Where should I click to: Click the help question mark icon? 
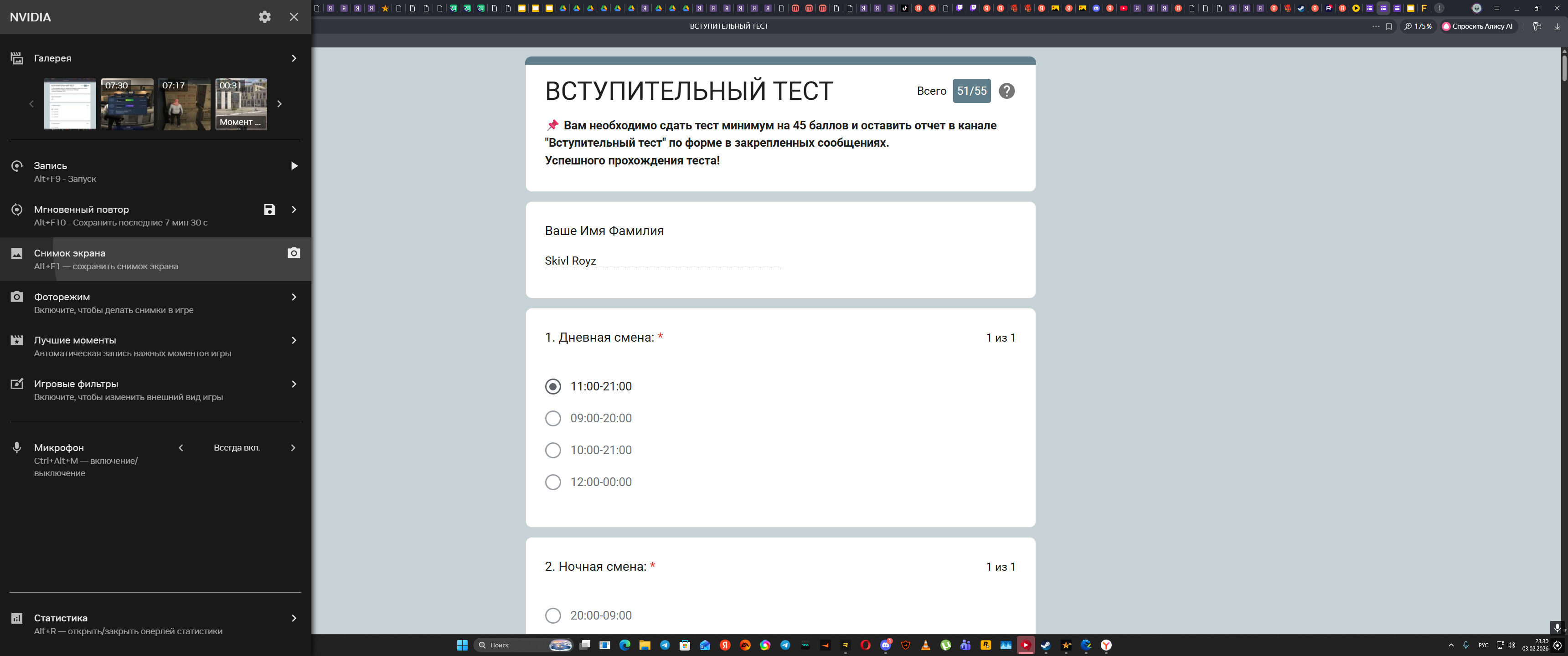click(1006, 91)
